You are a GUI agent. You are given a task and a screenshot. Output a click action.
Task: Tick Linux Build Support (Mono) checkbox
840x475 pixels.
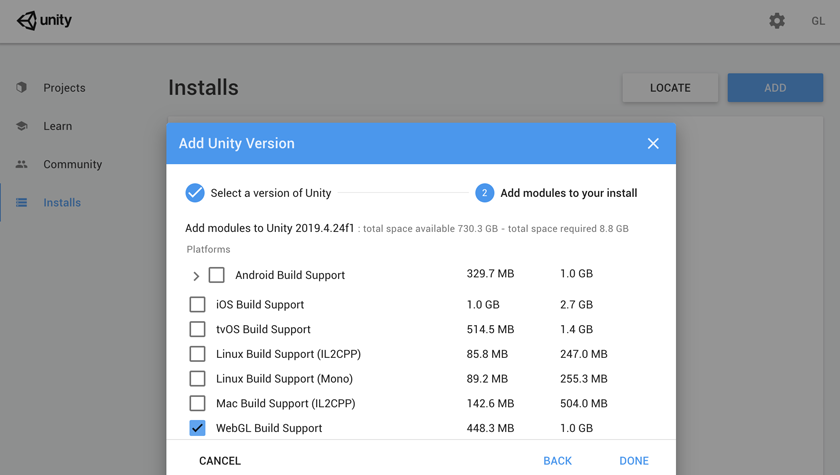pos(197,379)
